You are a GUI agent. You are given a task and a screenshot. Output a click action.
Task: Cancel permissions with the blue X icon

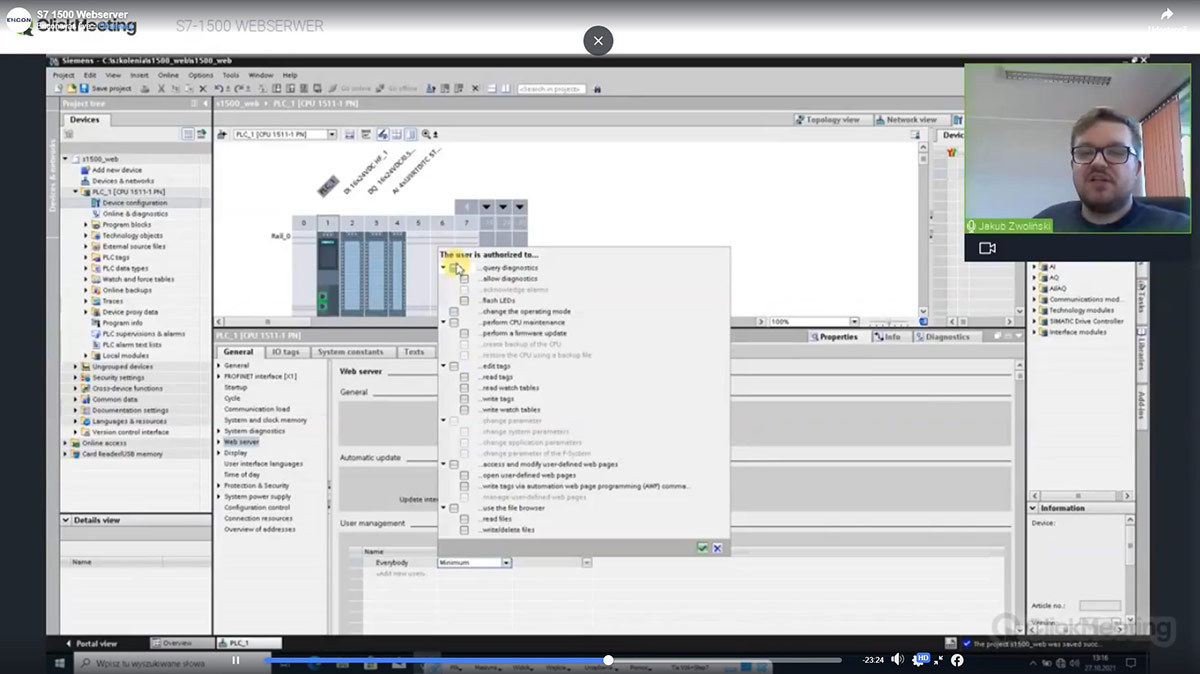click(717, 548)
